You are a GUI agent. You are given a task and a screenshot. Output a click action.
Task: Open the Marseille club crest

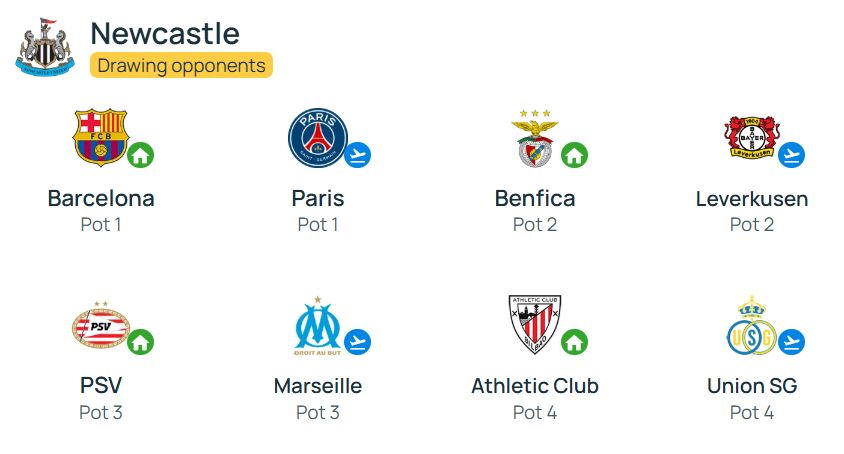click(318, 325)
